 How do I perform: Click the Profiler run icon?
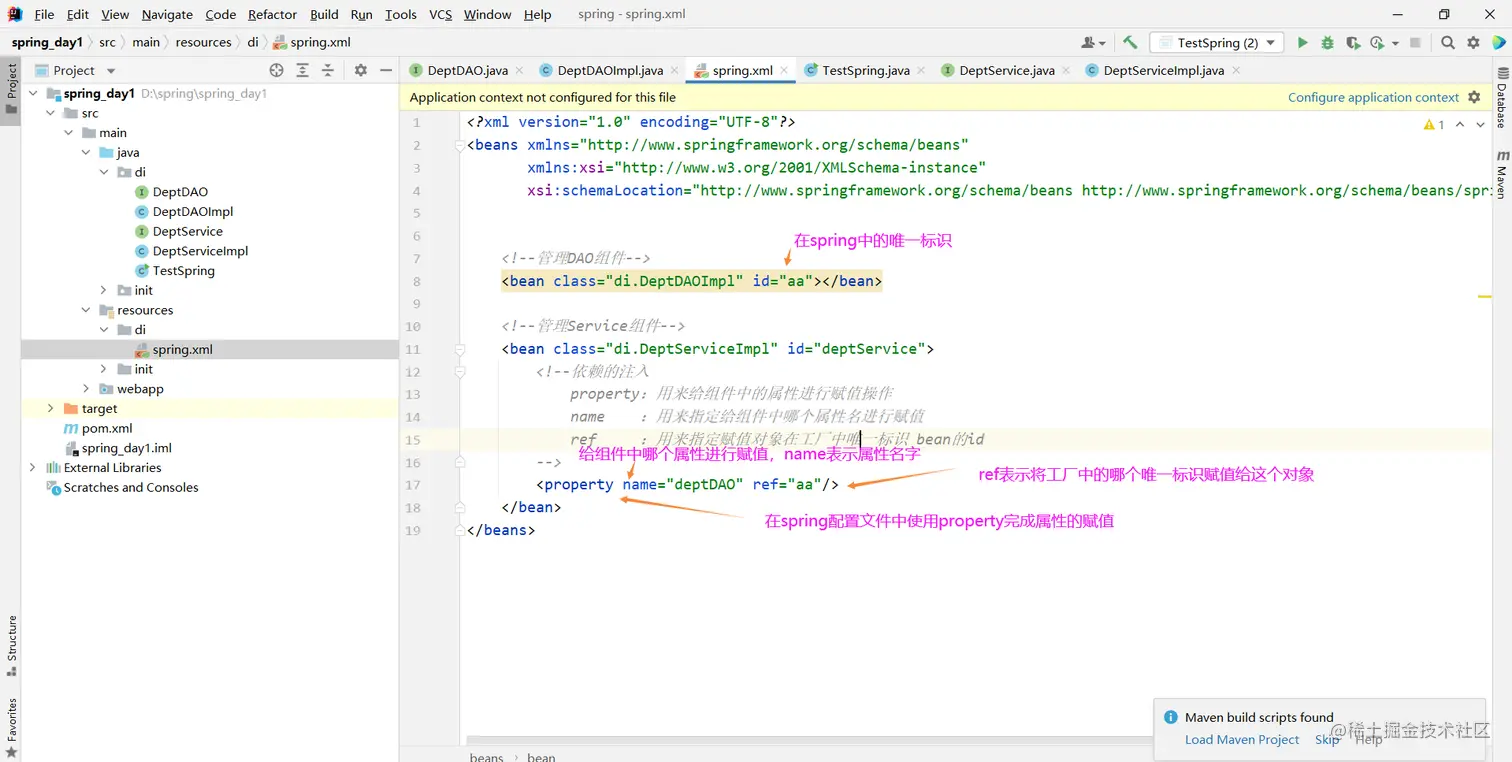[x=1376, y=43]
